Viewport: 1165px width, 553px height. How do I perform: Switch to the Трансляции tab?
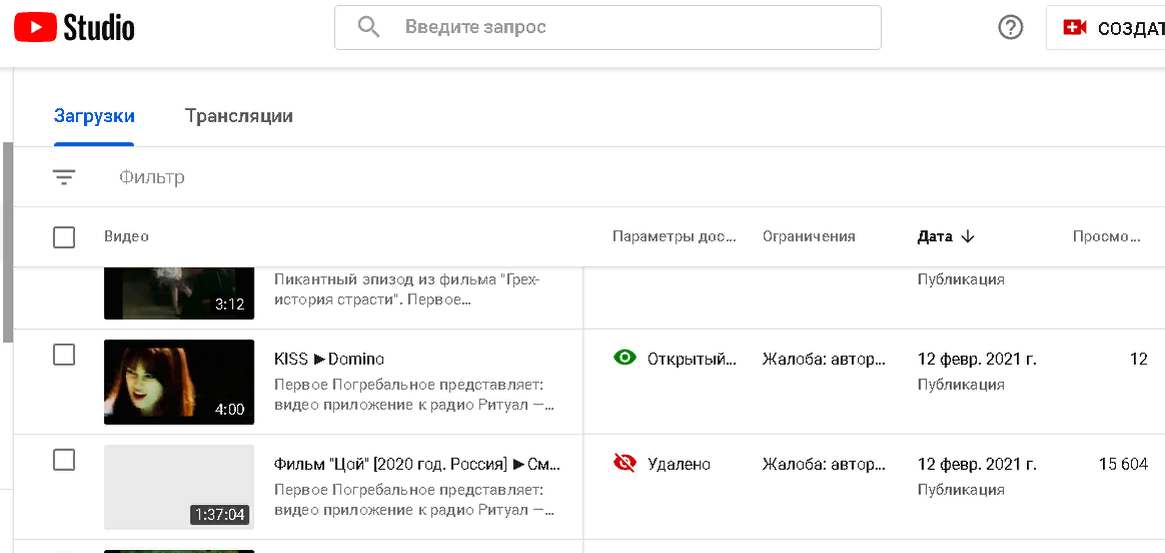click(x=238, y=116)
